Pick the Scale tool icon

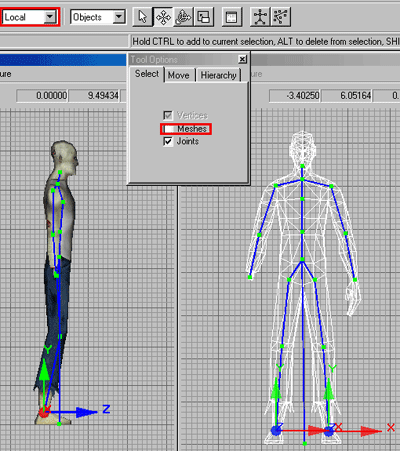tap(203, 17)
